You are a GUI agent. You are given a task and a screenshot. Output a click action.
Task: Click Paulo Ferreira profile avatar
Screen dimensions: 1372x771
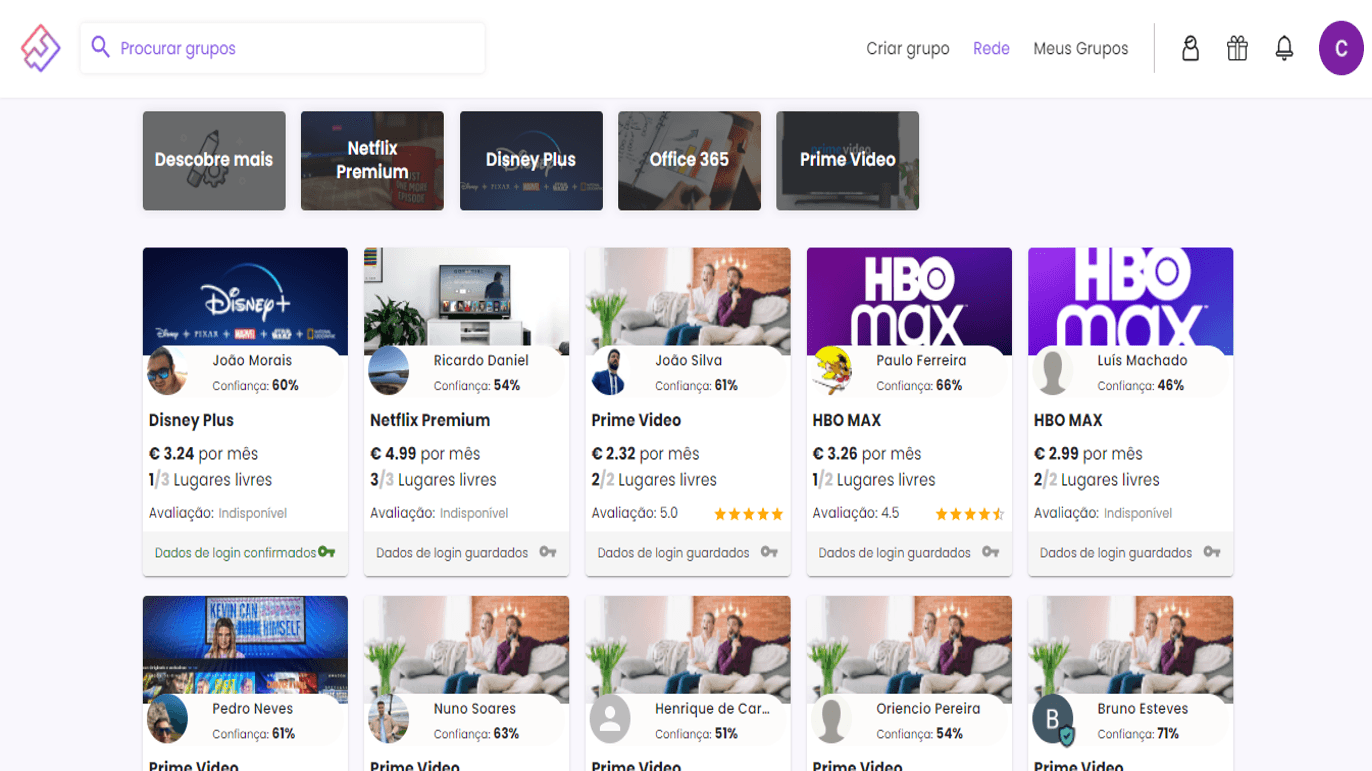831,371
